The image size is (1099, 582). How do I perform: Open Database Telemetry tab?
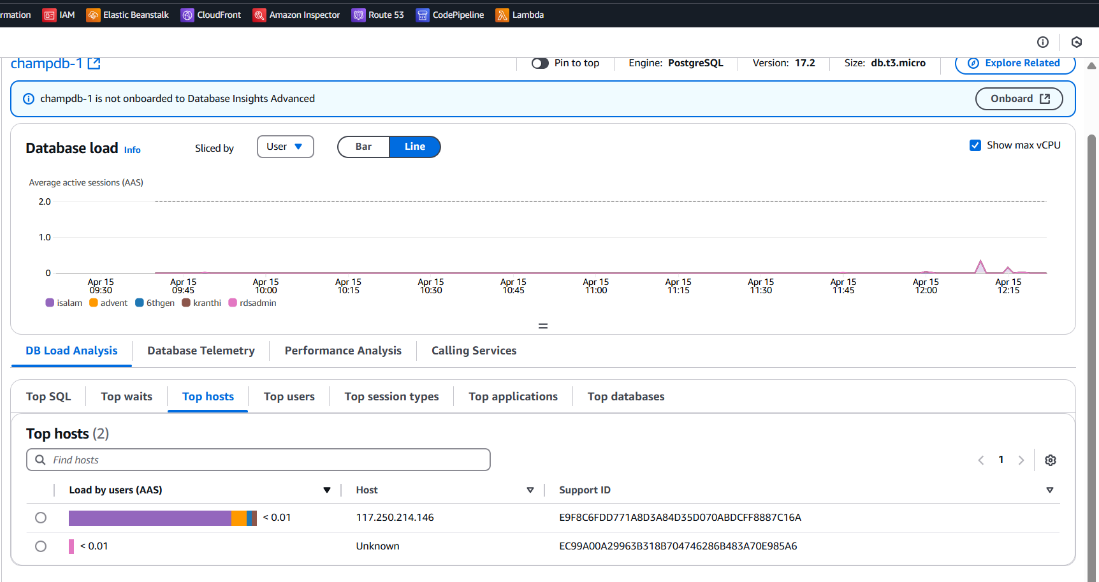pyautogui.click(x=201, y=351)
